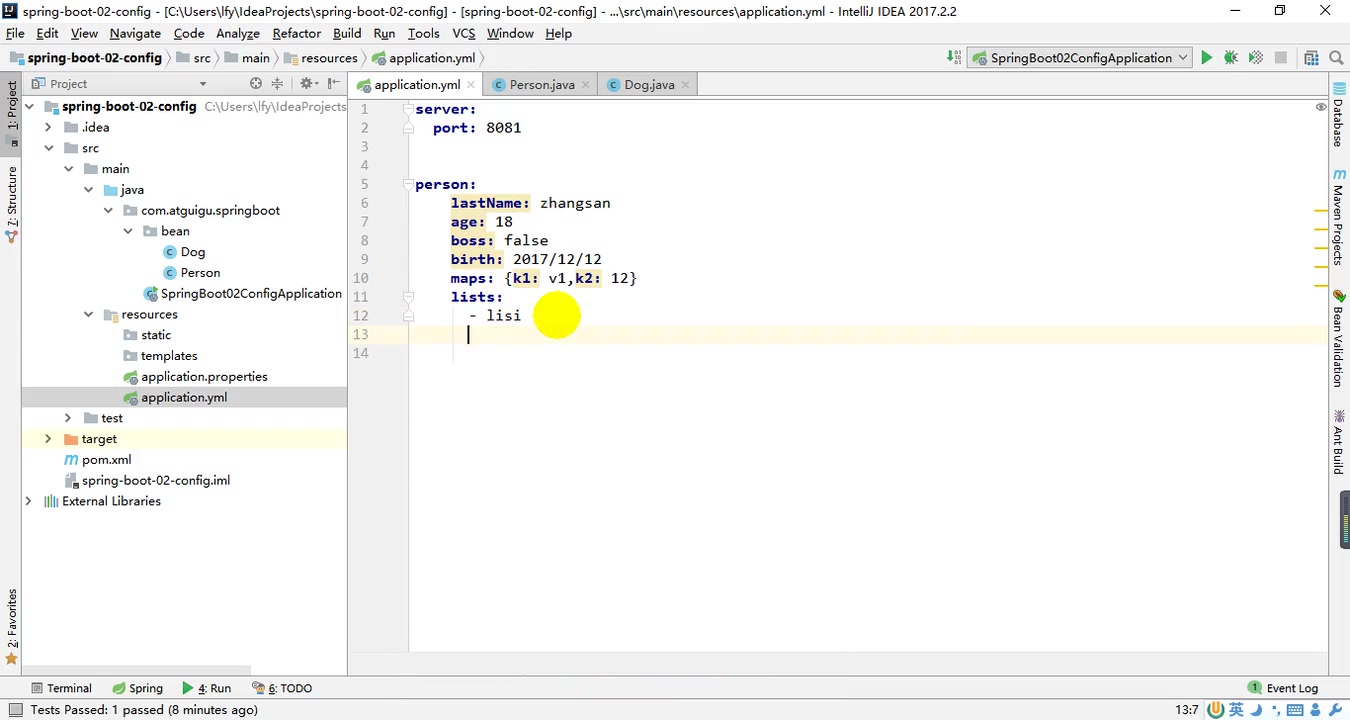The width and height of the screenshot is (1350, 720).
Task: Collapse the bean package arrow
Action: coord(128,231)
